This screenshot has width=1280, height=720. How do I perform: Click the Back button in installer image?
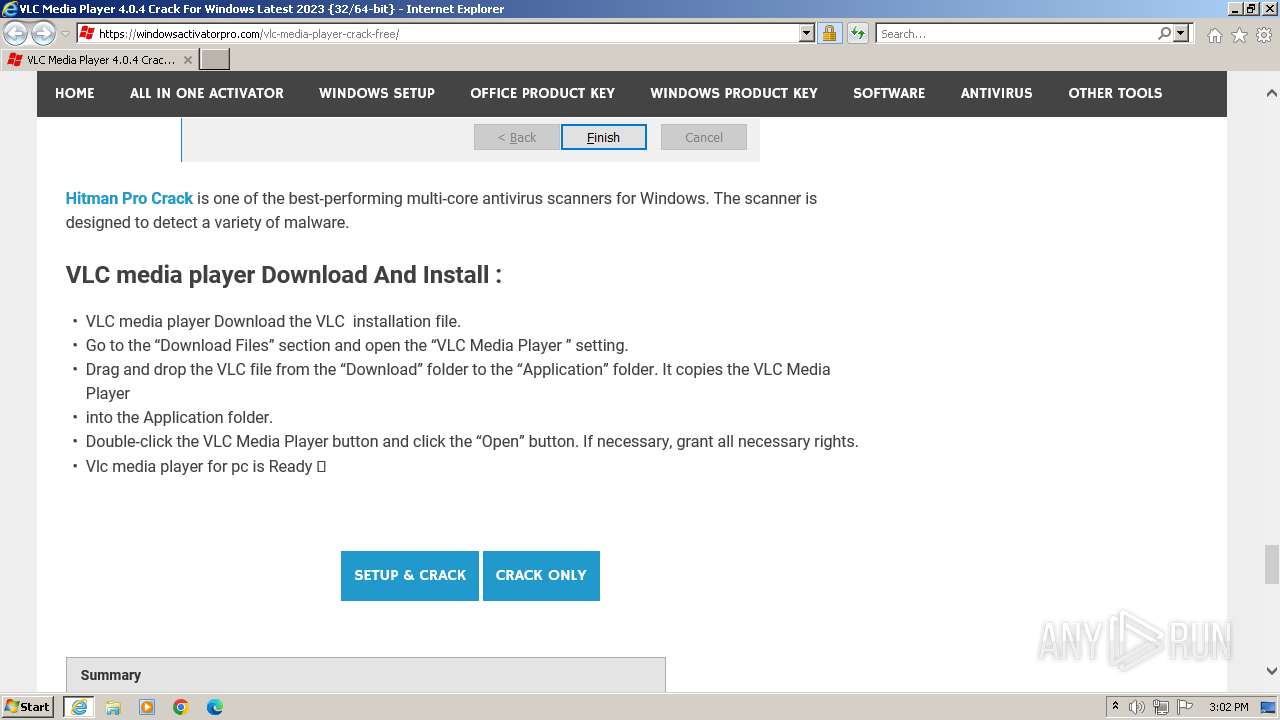click(517, 137)
